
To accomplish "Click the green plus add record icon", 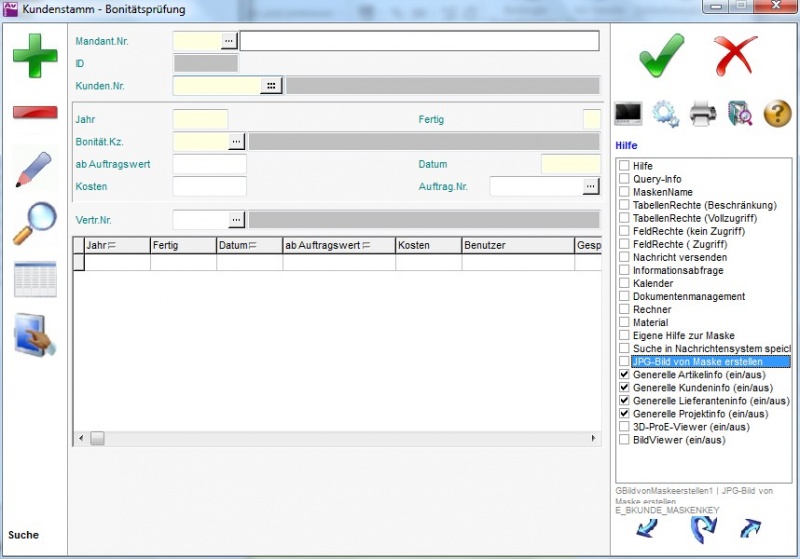I will [35, 56].
